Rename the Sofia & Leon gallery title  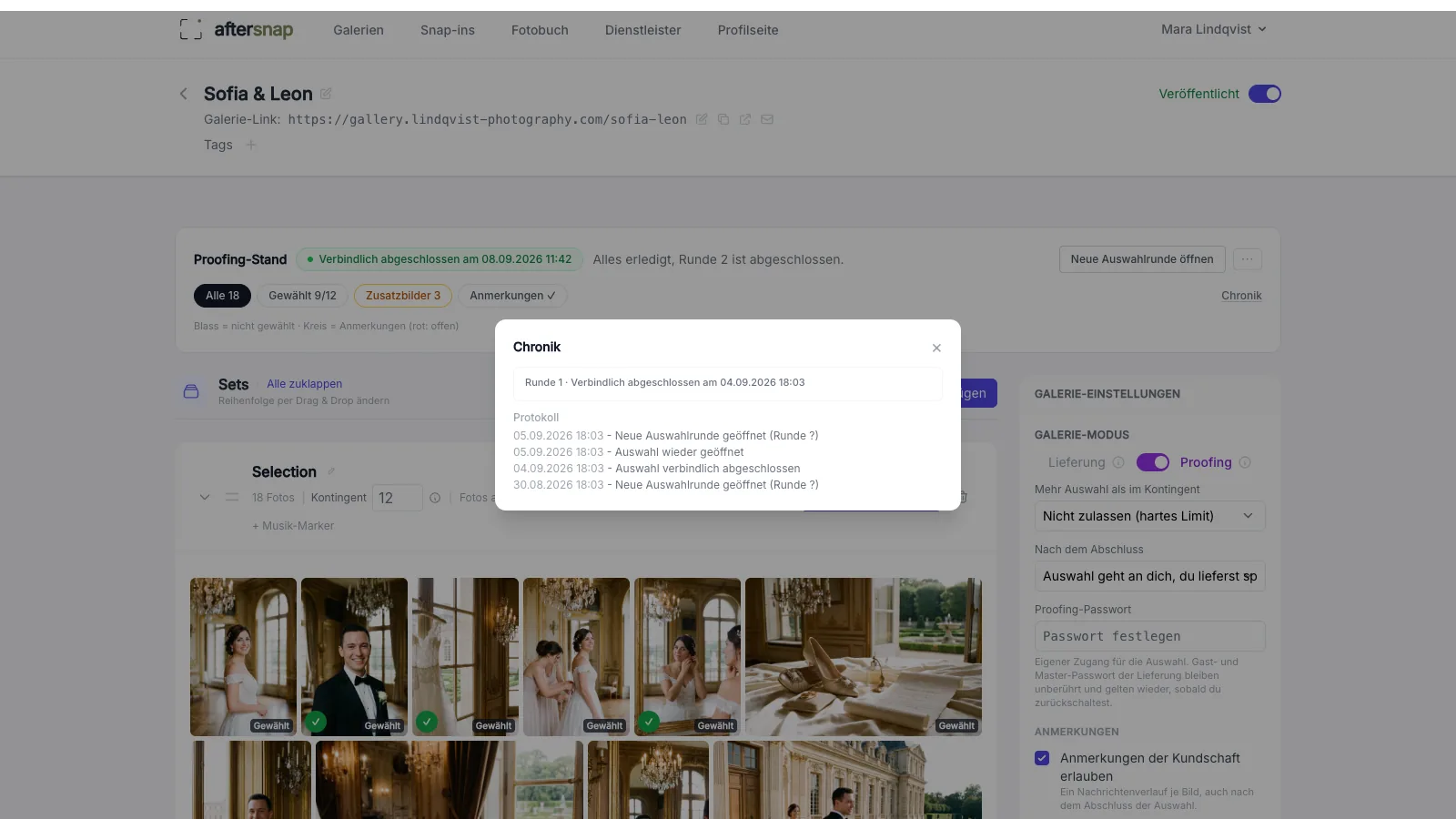[326, 94]
